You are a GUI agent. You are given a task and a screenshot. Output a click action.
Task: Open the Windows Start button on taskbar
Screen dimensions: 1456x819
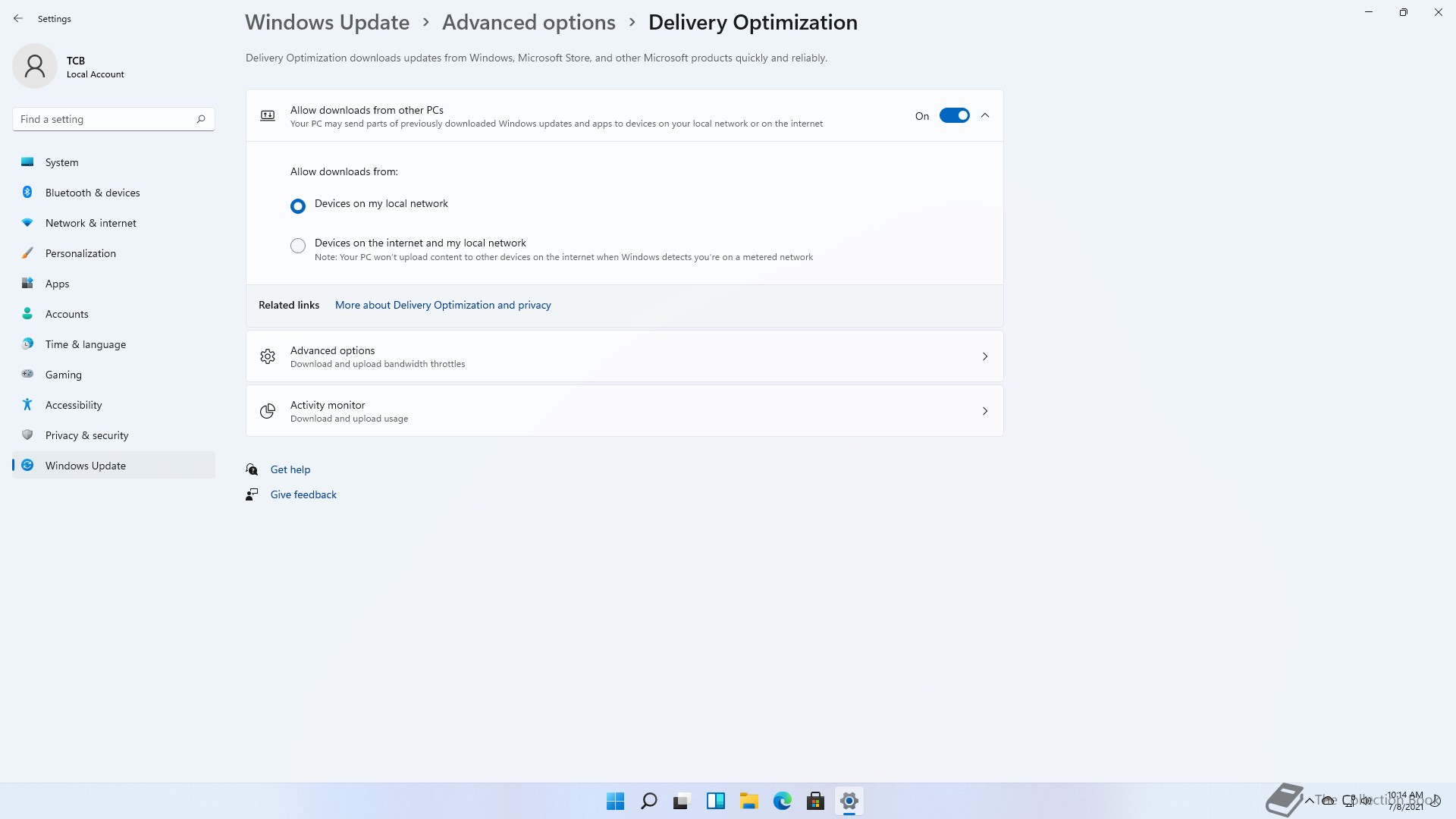(615, 801)
